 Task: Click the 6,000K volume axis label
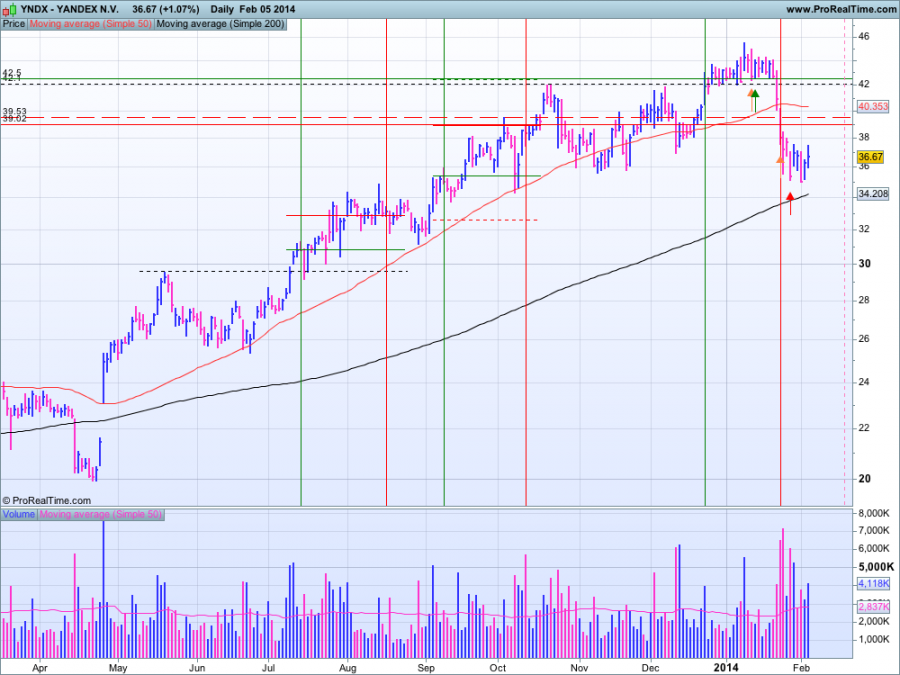point(874,549)
